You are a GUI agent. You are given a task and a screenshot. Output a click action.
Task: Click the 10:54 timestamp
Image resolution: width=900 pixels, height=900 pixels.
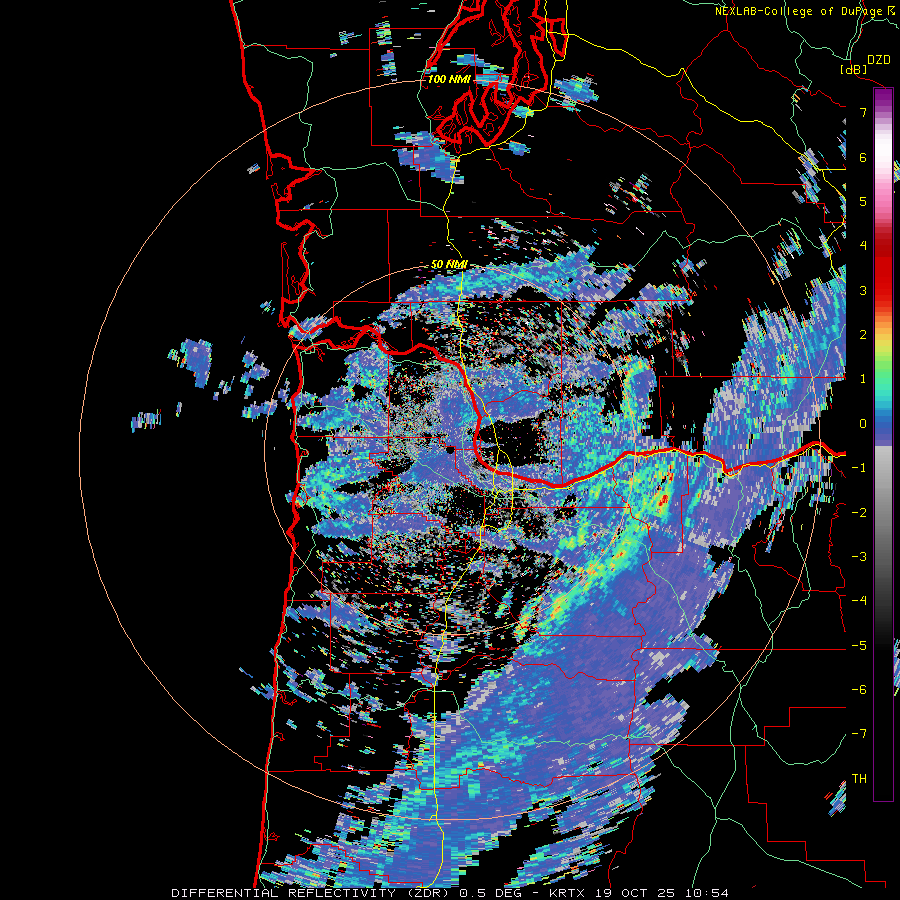click(709, 893)
